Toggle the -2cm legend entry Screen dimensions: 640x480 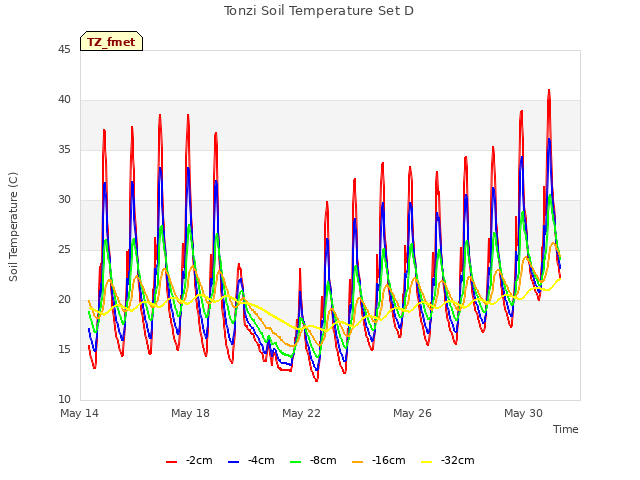coord(189,461)
